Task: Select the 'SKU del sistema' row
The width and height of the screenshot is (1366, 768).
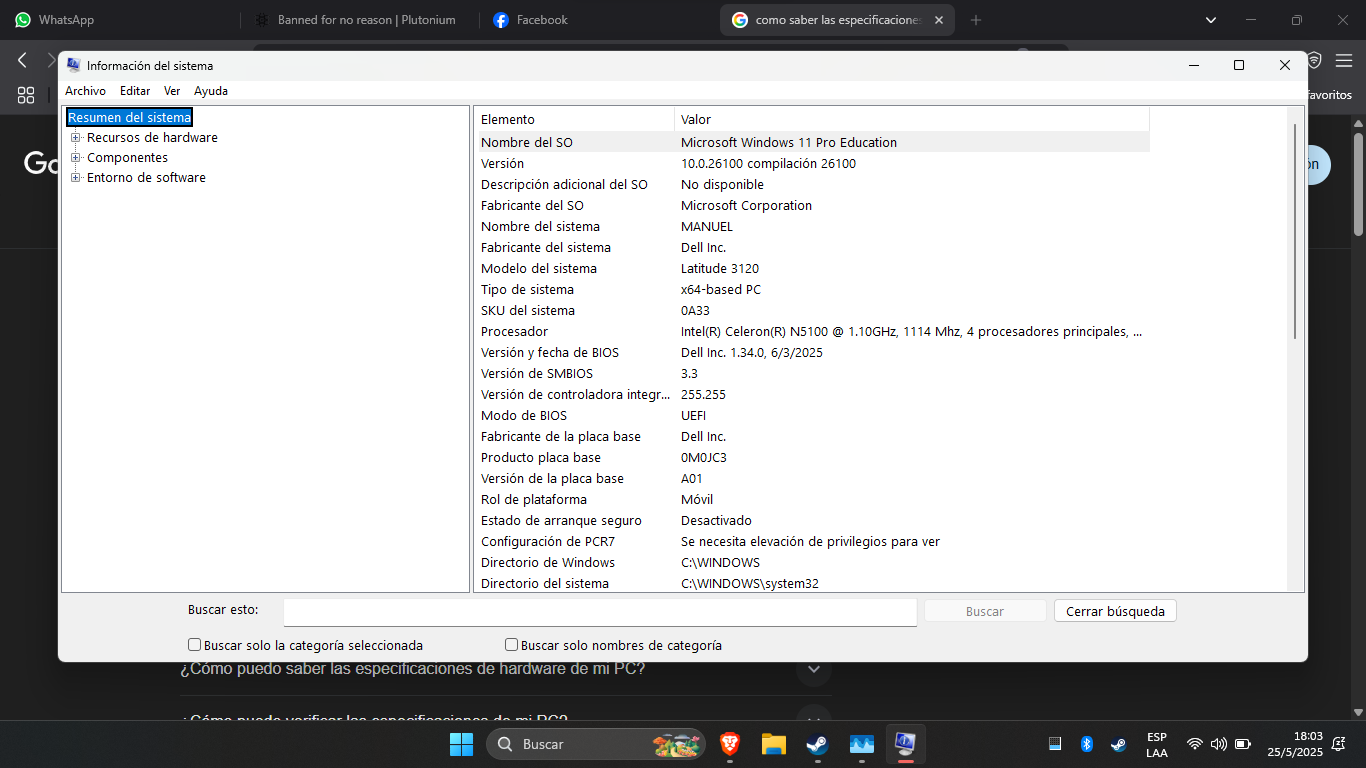Action: pyautogui.click(x=814, y=310)
